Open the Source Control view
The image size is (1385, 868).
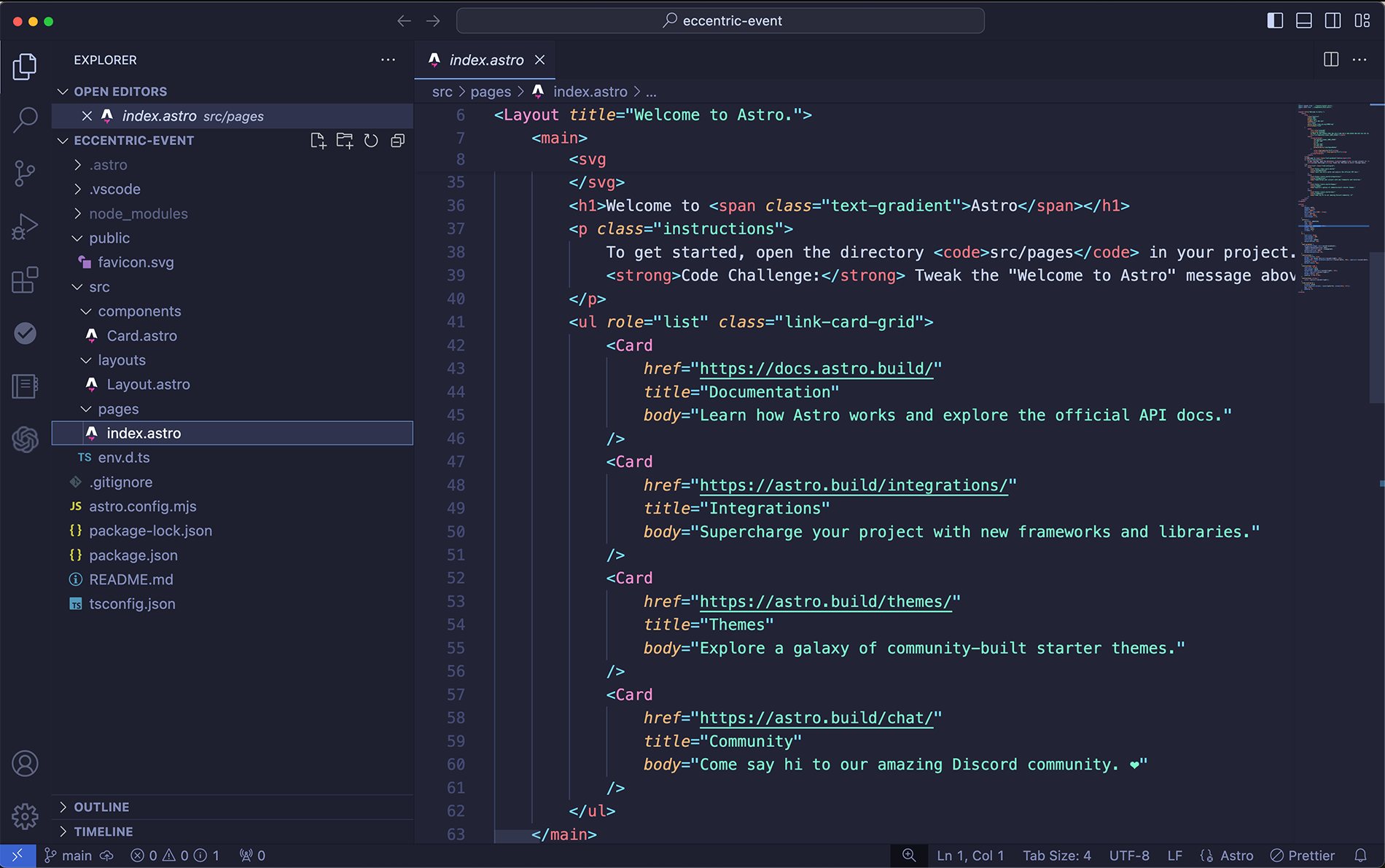click(26, 173)
